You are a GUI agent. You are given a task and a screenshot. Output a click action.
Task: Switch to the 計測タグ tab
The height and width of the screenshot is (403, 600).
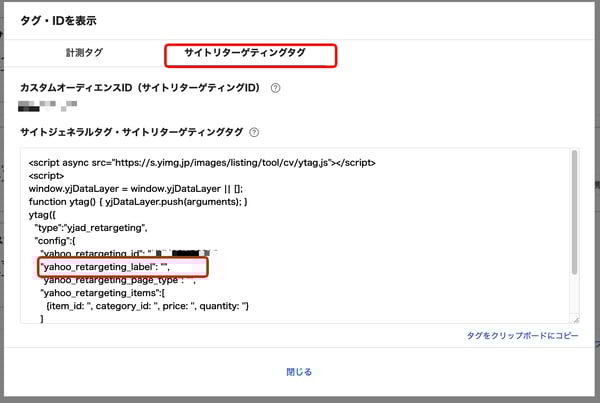[x=84, y=52]
